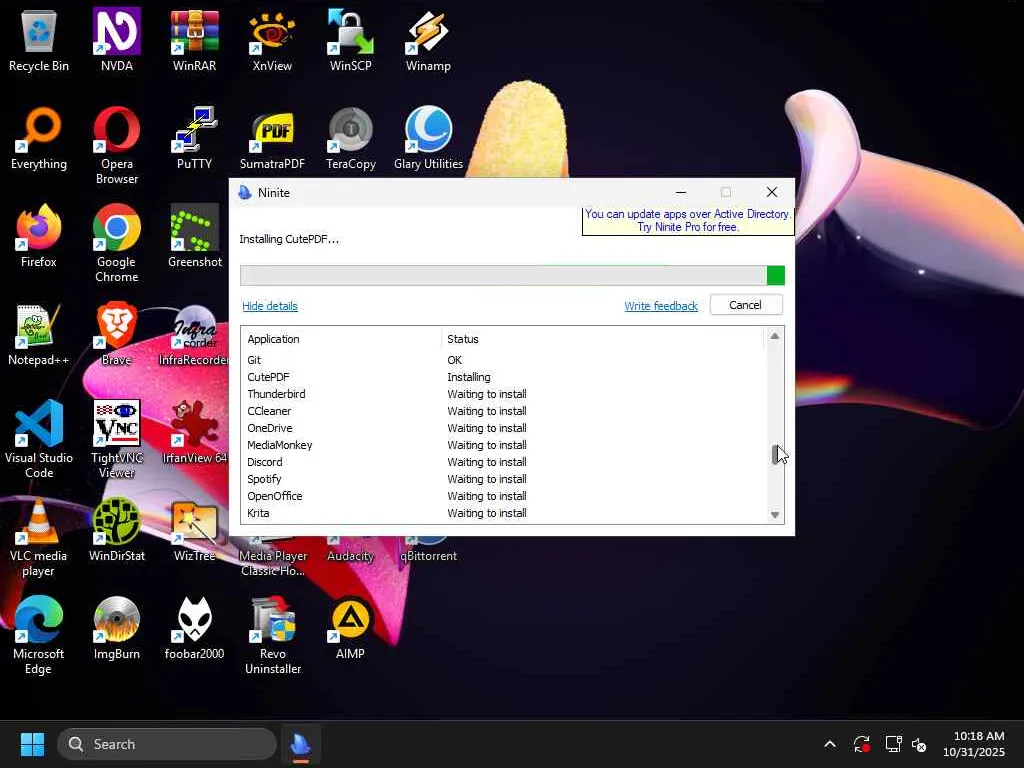Select the Firefox desktop shortcut
This screenshot has width=1024, height=768.
click(x=39, y=236)
